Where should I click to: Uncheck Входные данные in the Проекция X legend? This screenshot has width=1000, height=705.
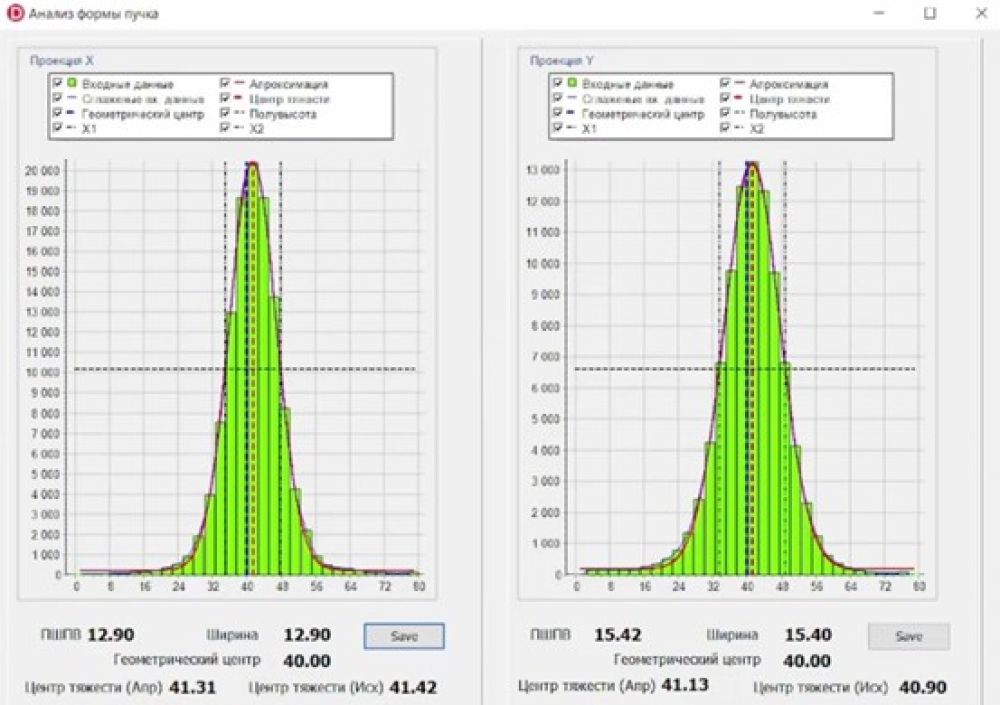(57, 84)
